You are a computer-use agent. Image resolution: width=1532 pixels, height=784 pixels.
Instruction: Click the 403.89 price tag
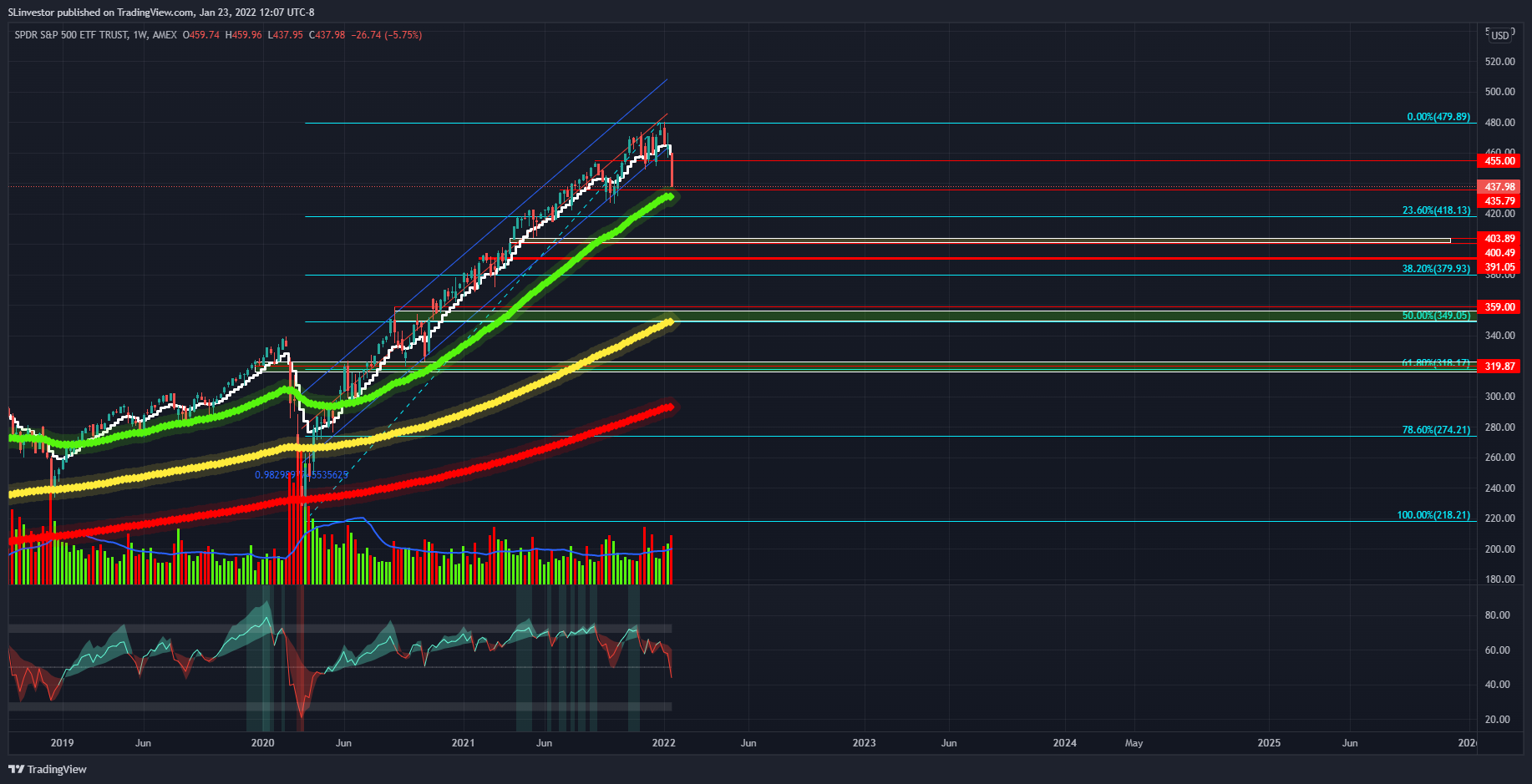[x=1499, y=239]
